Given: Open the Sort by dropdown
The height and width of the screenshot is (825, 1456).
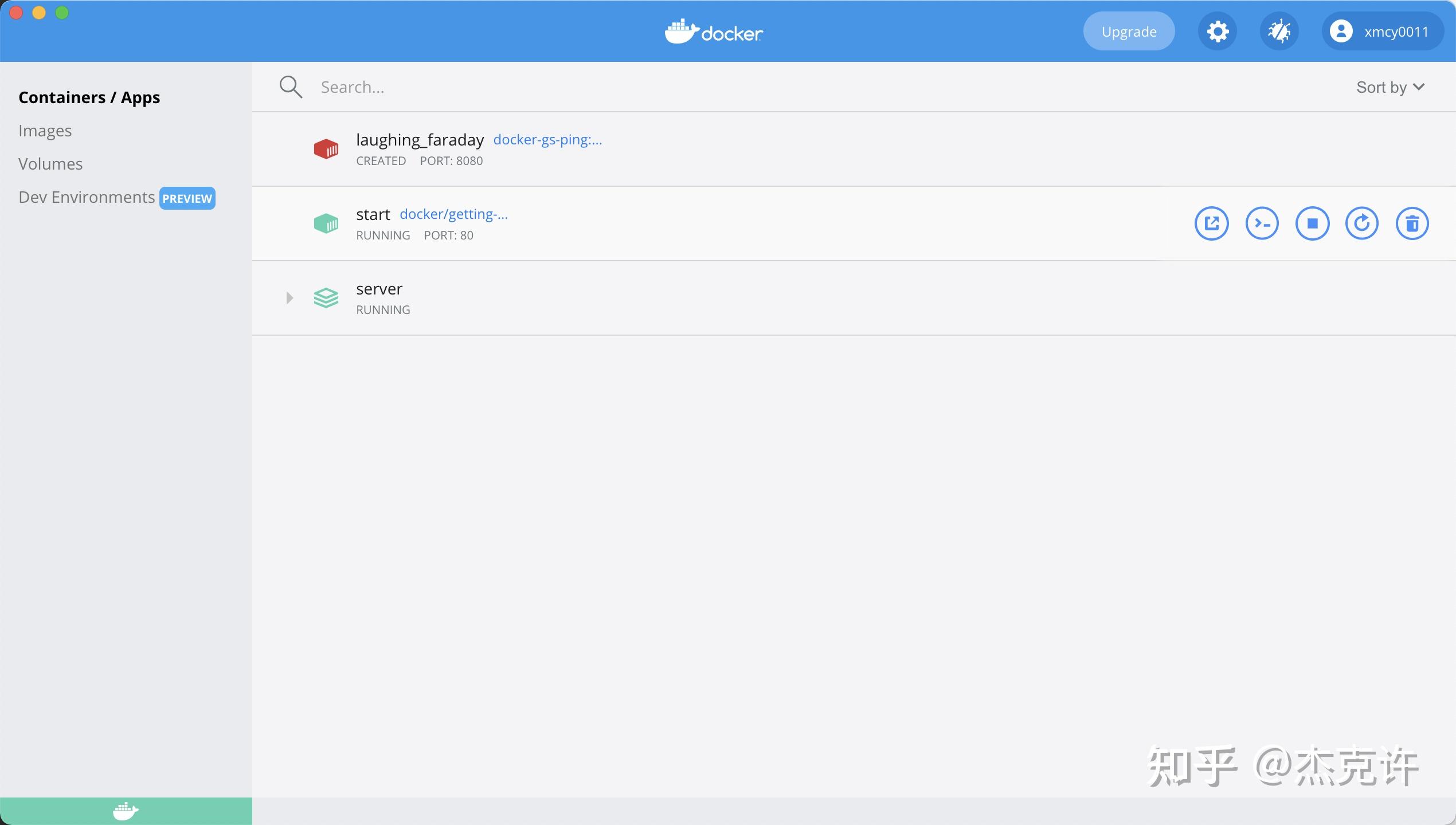Looking at the screenshot, I should coord(1390,88).
